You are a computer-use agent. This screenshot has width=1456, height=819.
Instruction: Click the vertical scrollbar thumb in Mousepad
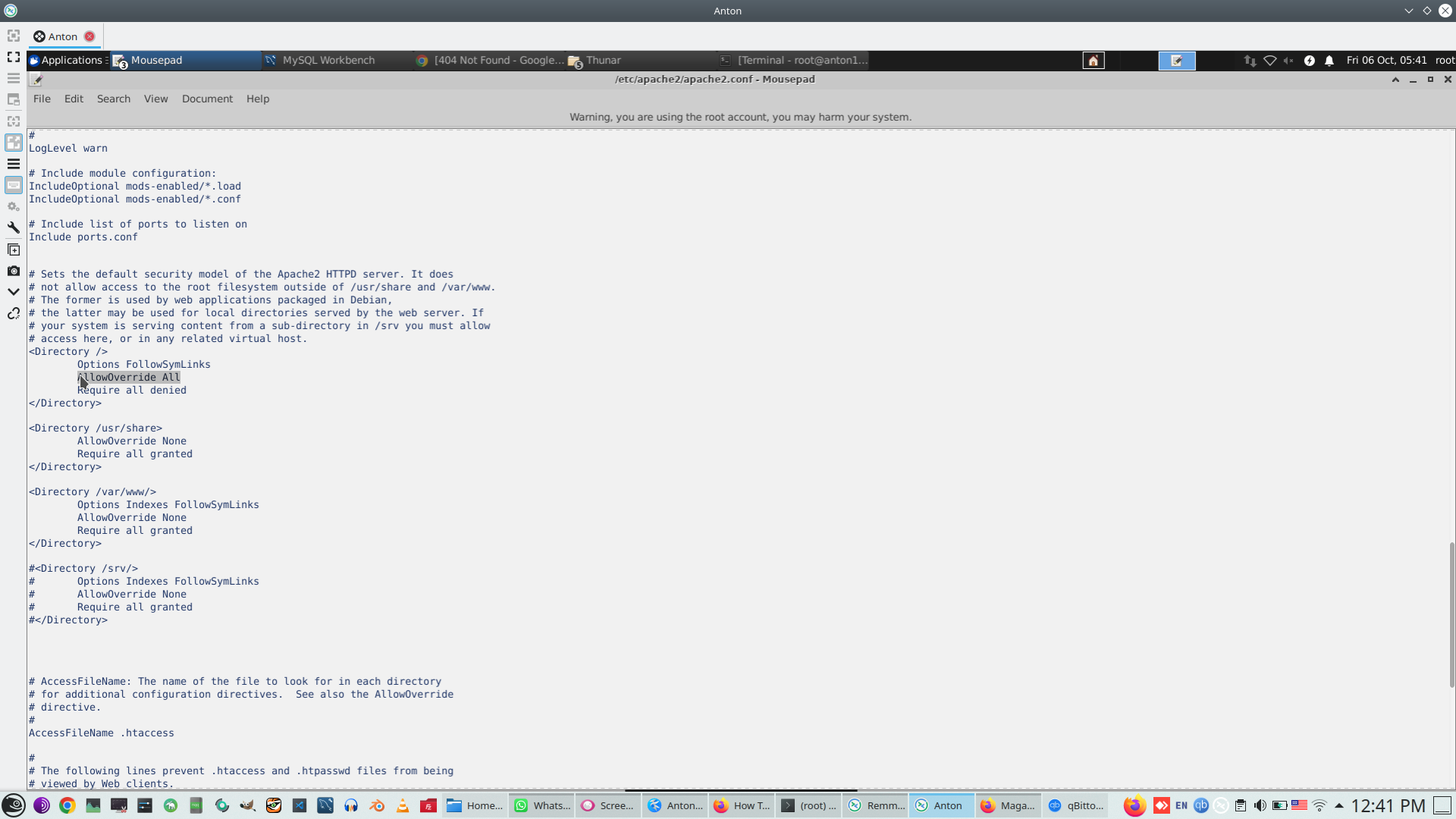[1451, 614]
